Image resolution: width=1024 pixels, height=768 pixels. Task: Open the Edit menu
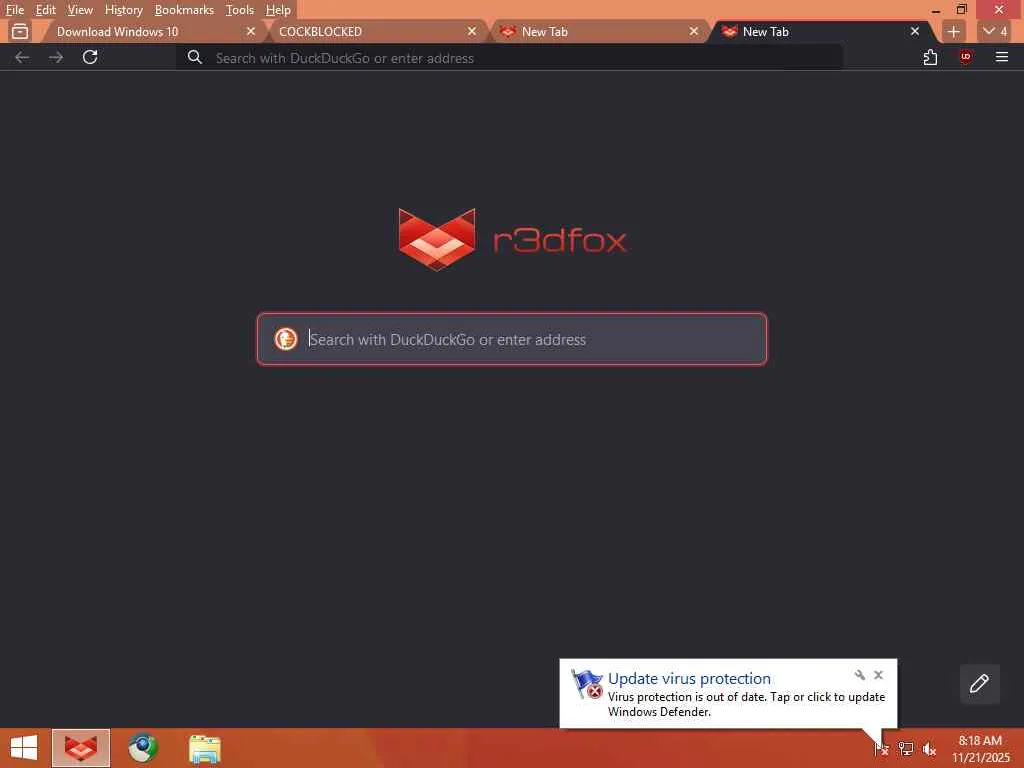point(45,10)
